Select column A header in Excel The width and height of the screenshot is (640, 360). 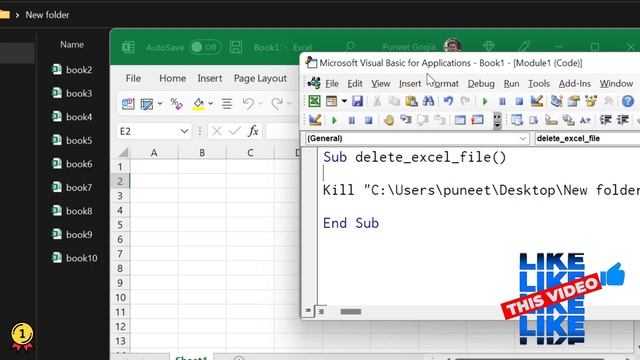click(x=154, y=153)
